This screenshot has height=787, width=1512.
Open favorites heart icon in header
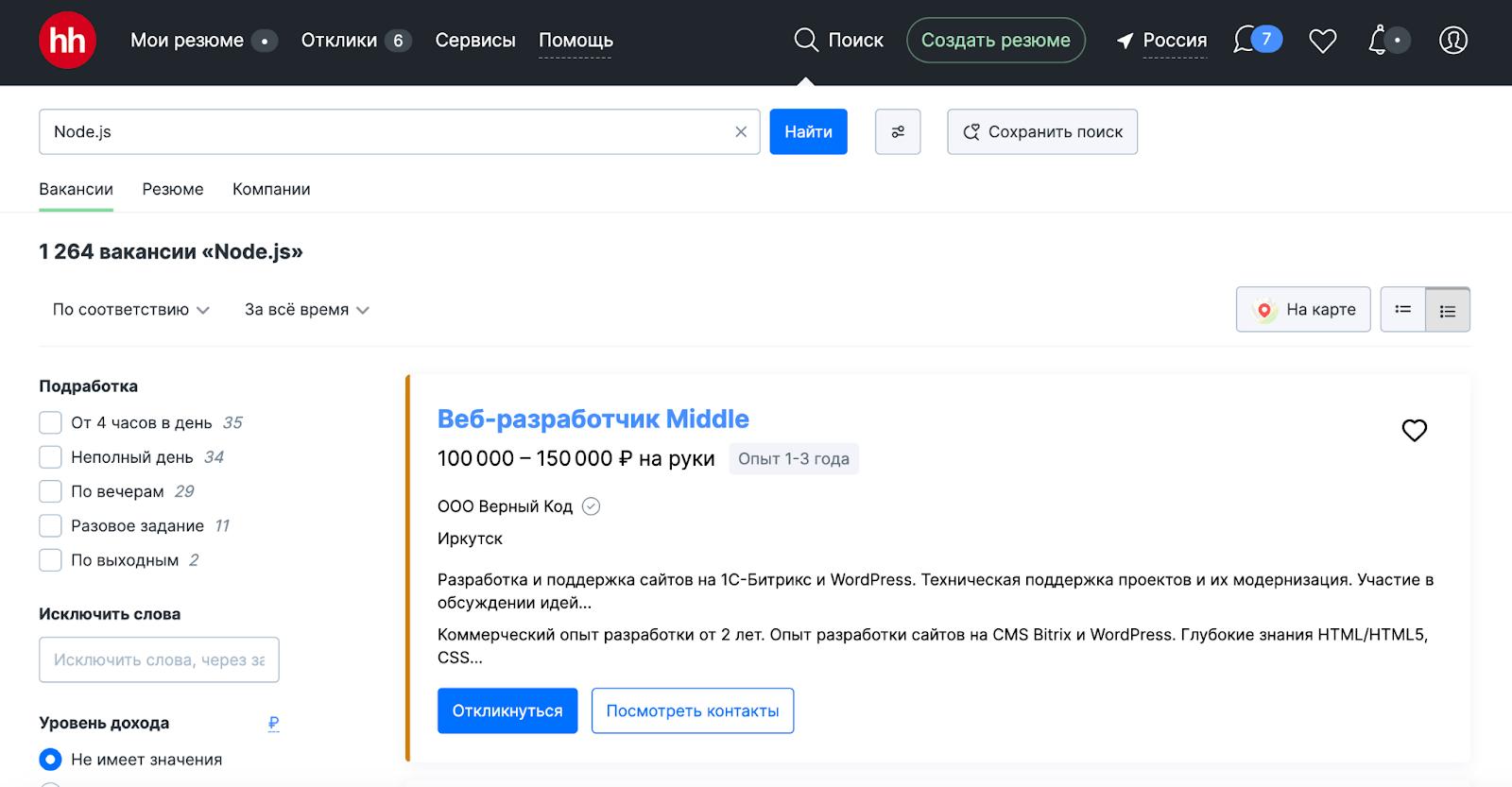point(1322,41)
